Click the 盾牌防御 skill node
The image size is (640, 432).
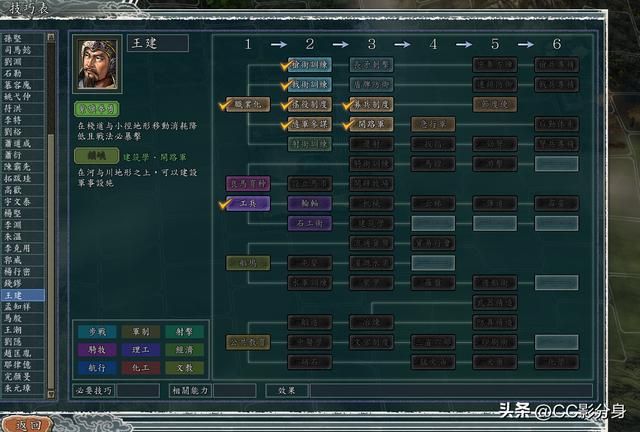click(371, 85)
